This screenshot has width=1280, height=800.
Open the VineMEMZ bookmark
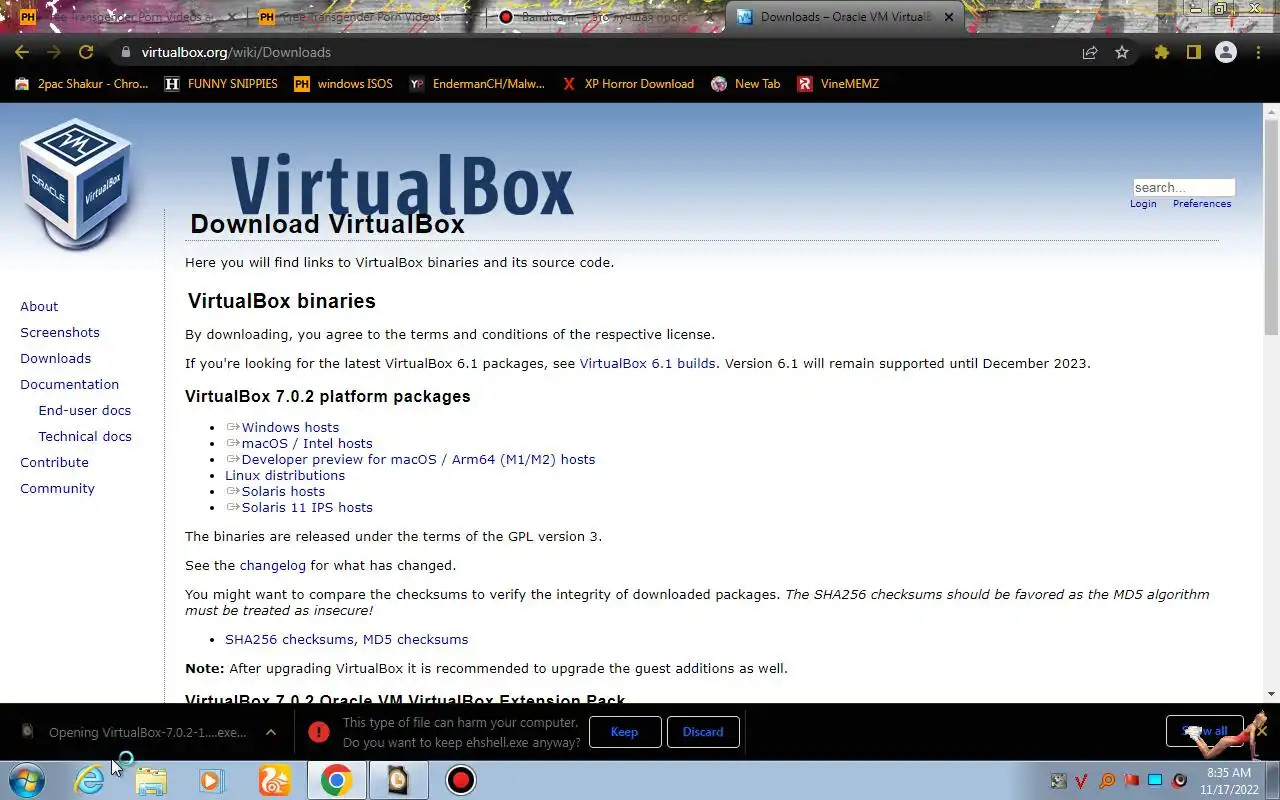(x=838, y=84)
